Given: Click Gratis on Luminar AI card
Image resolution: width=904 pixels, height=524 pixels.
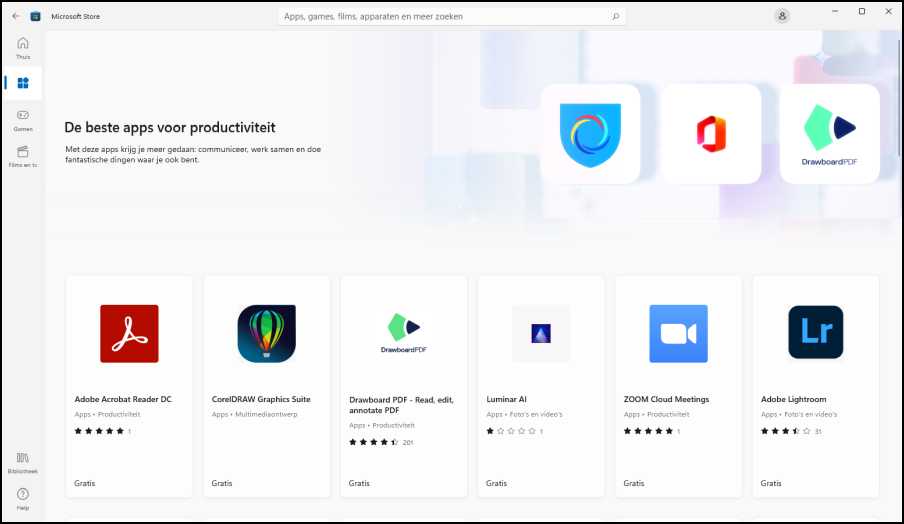Looking at the screenshot, I should (496, 483).
